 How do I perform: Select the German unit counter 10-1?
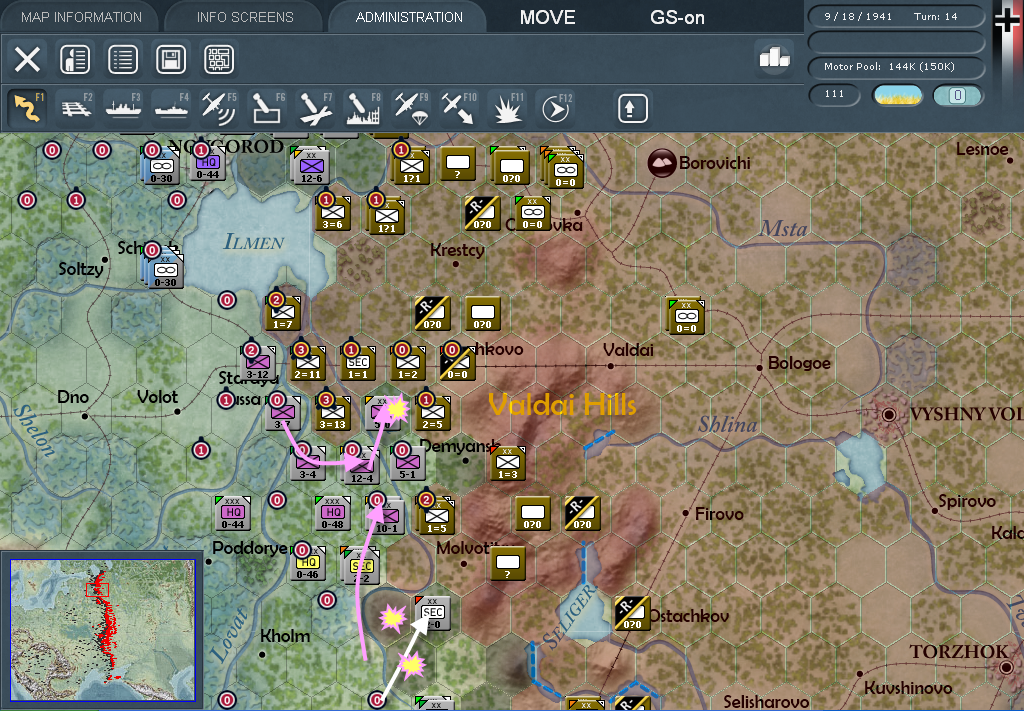(x=386, y=516)
